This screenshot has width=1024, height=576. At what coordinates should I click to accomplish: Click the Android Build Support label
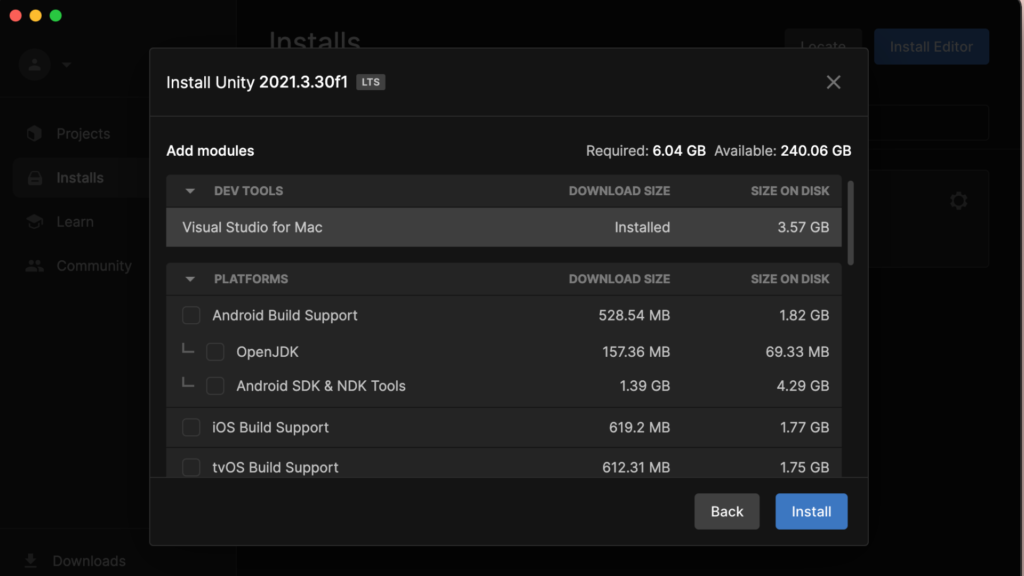pyautogui.click(x=285, y=315)
